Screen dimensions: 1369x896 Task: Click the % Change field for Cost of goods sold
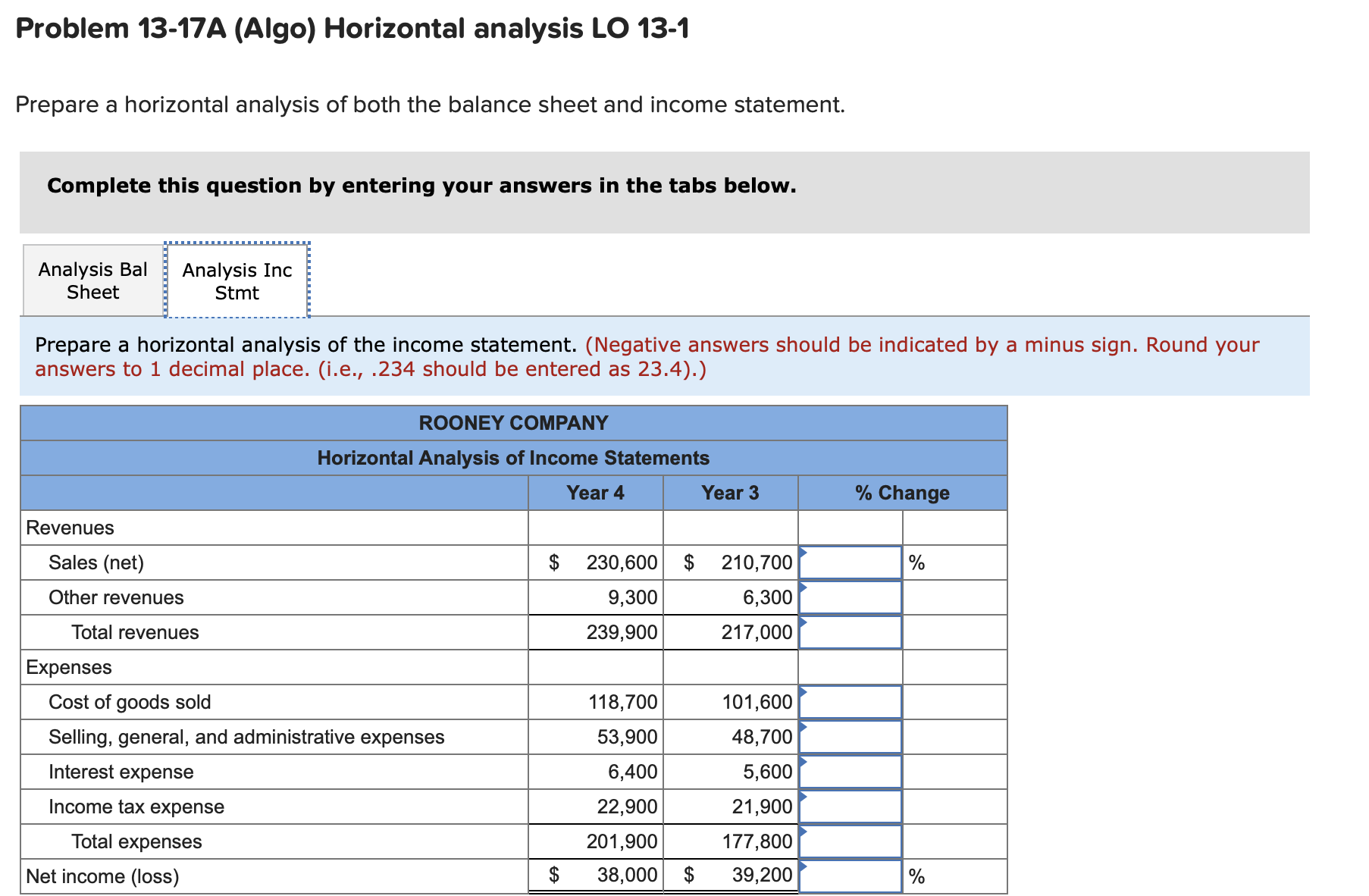pyautogui.click(x=849, y=702)
